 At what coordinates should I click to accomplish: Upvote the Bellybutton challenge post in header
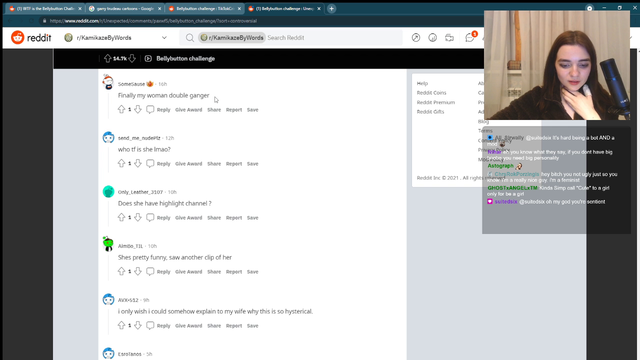(107, 58)
